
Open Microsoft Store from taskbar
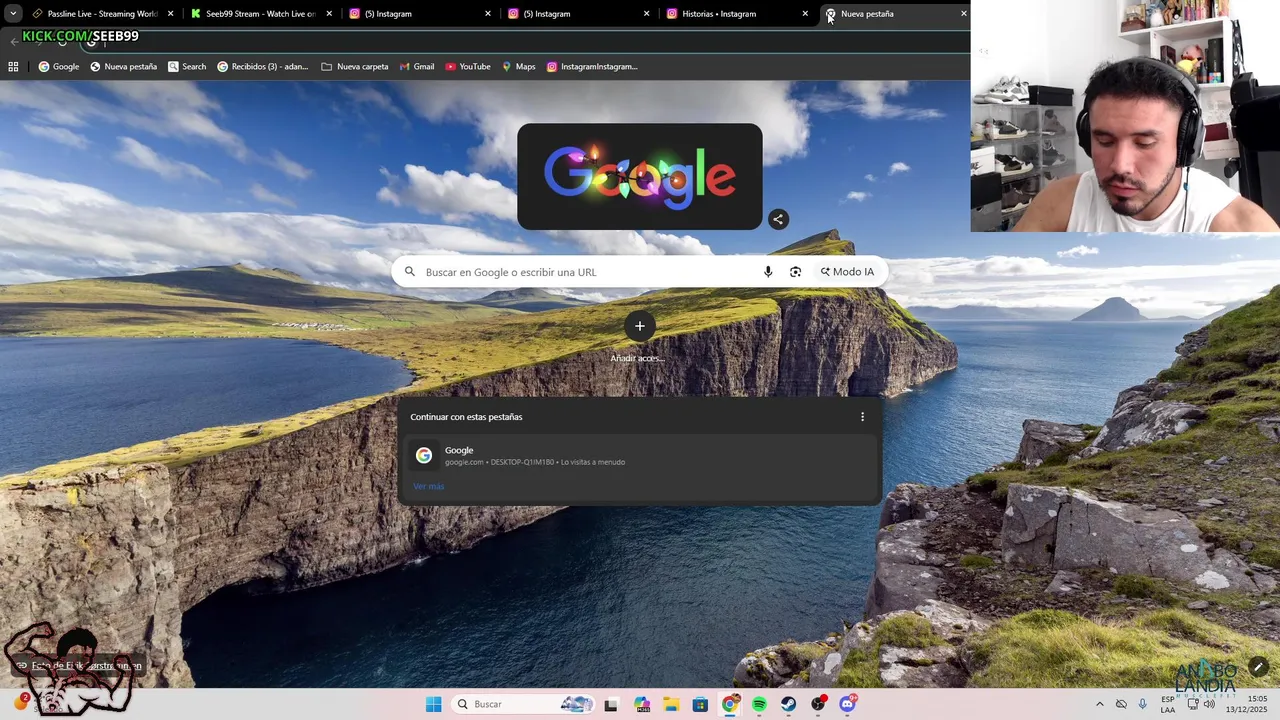point(700,704)
